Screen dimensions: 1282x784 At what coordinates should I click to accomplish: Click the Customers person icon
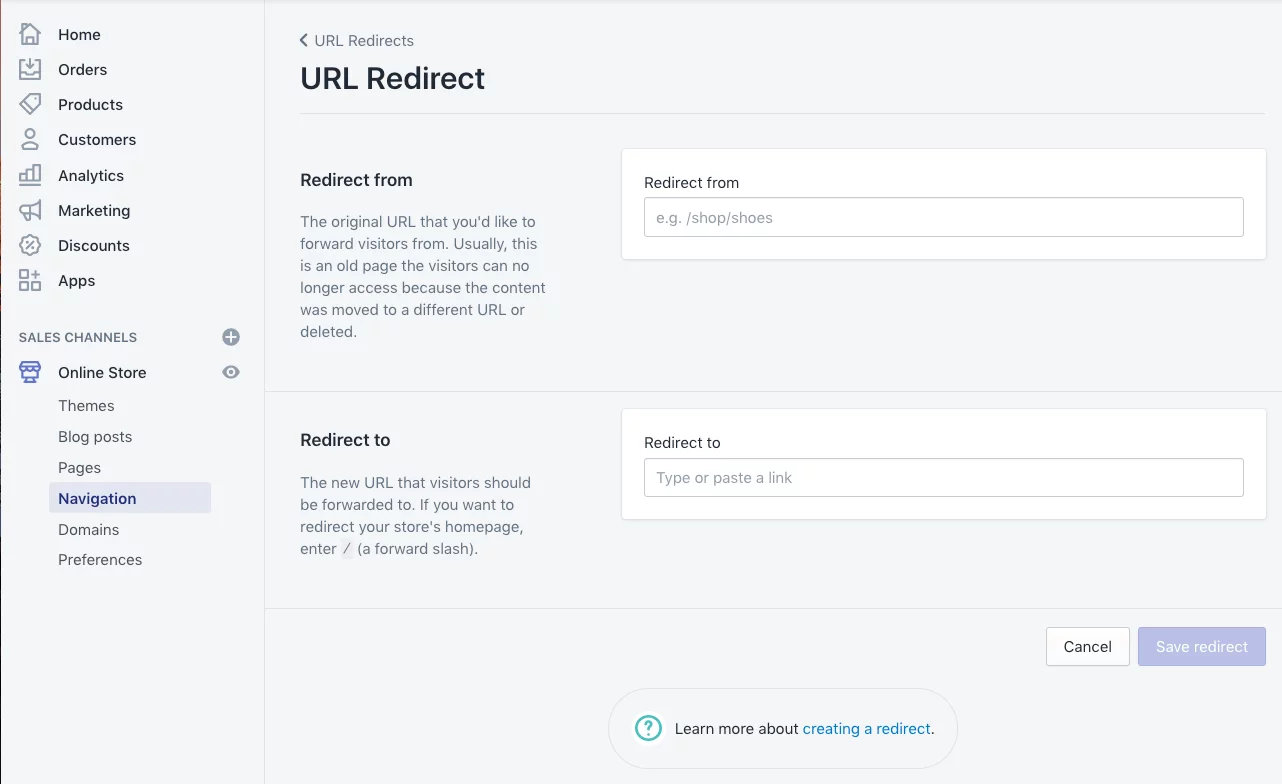30,139
